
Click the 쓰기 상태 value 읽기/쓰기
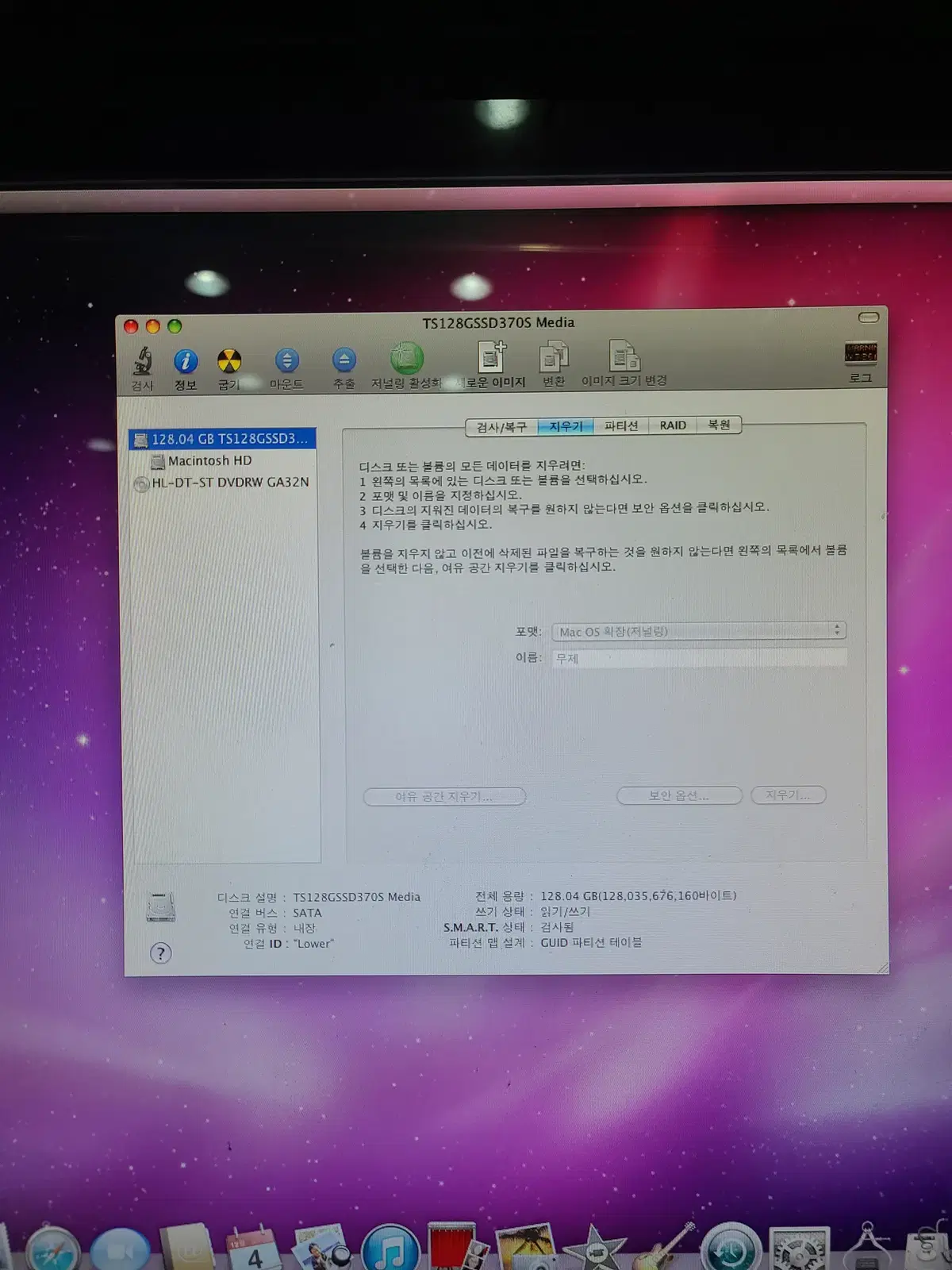click(565, 911)
